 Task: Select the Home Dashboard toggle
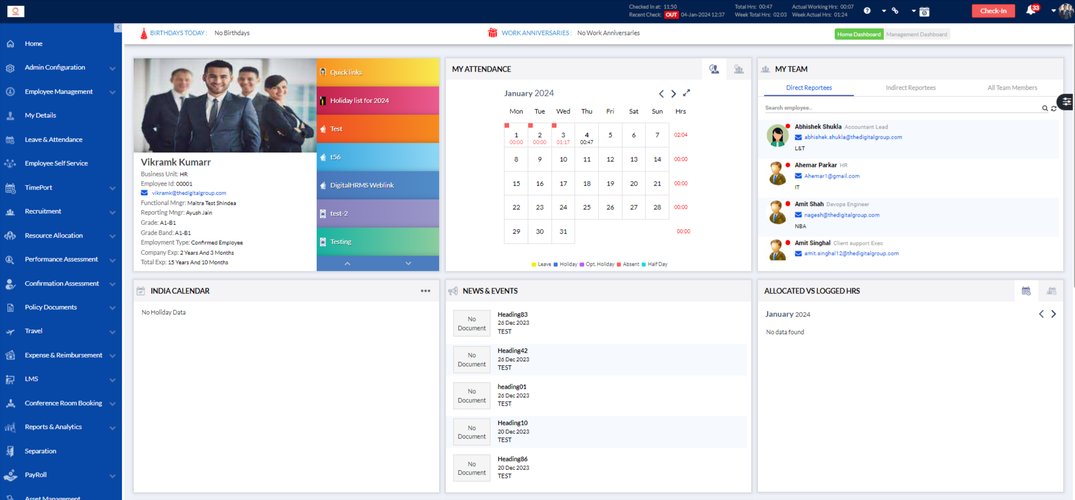click(x=859, y=34)
